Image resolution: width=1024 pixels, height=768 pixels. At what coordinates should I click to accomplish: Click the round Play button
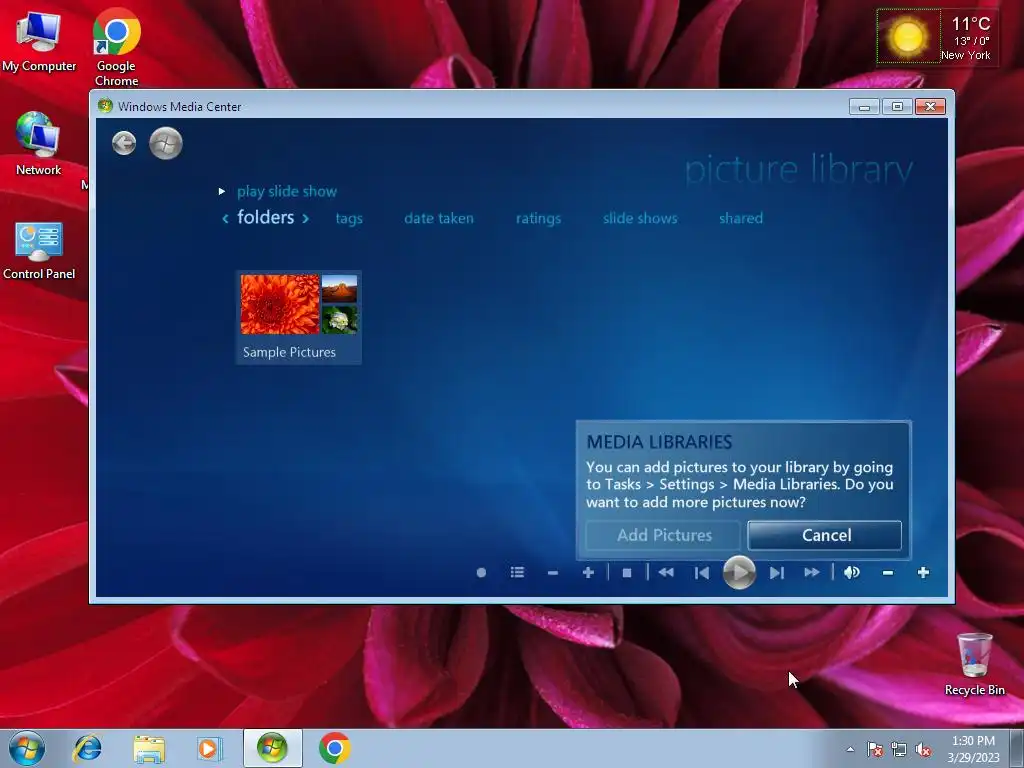(739, 573)
